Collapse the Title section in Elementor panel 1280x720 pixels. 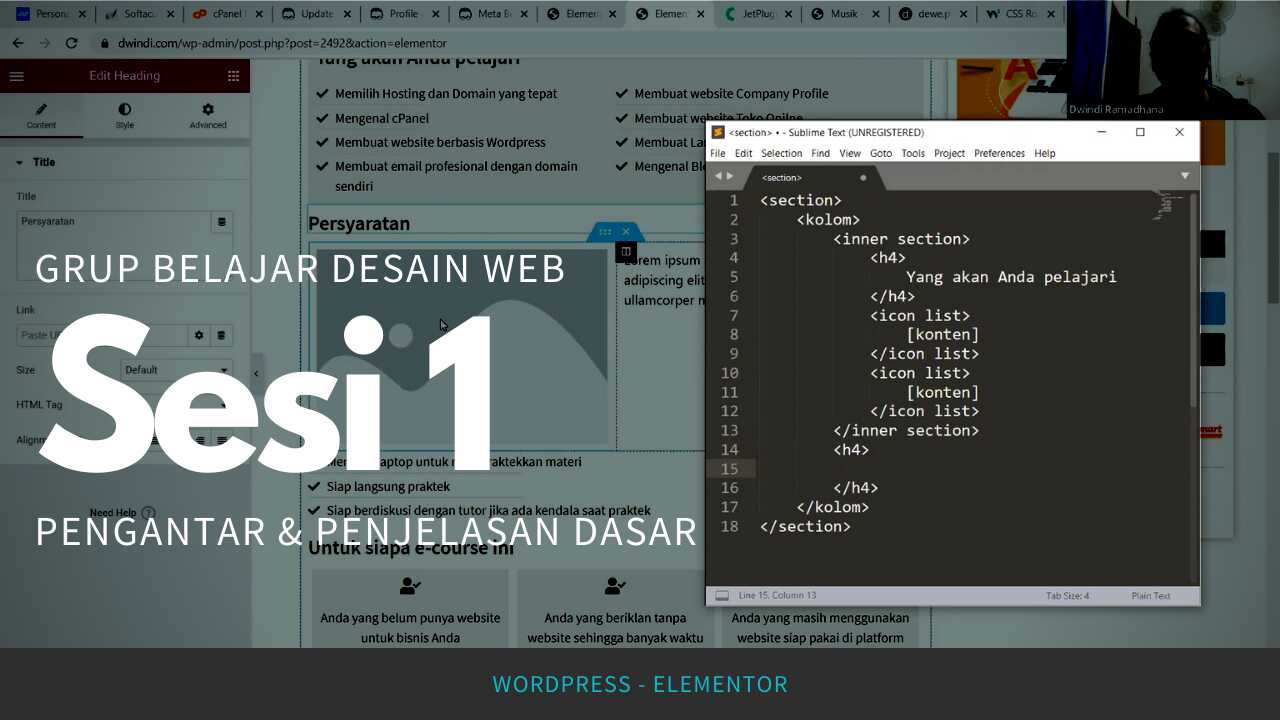[x=19, y=162]
